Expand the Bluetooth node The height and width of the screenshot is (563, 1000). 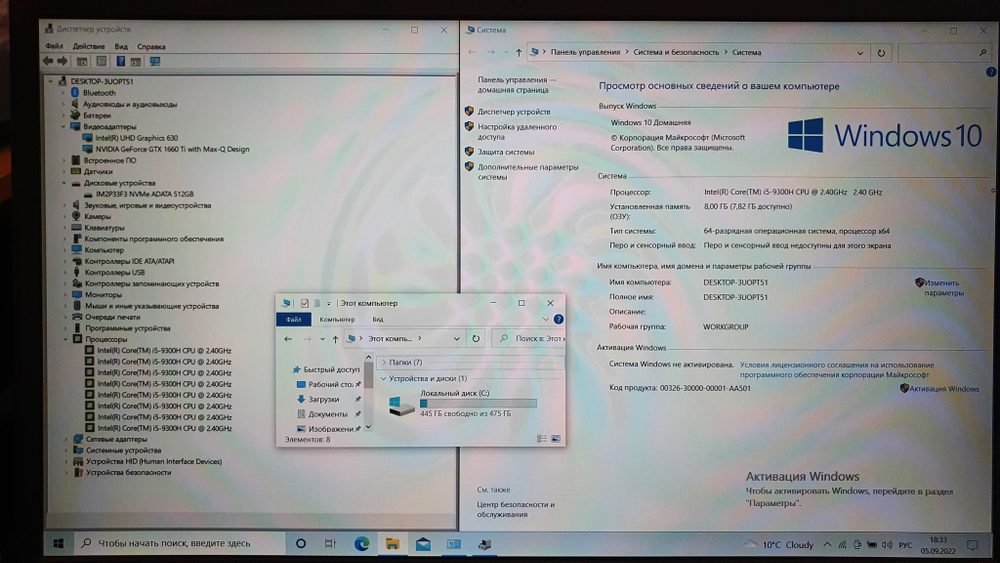pyautogui.click(x=64, y=93)
